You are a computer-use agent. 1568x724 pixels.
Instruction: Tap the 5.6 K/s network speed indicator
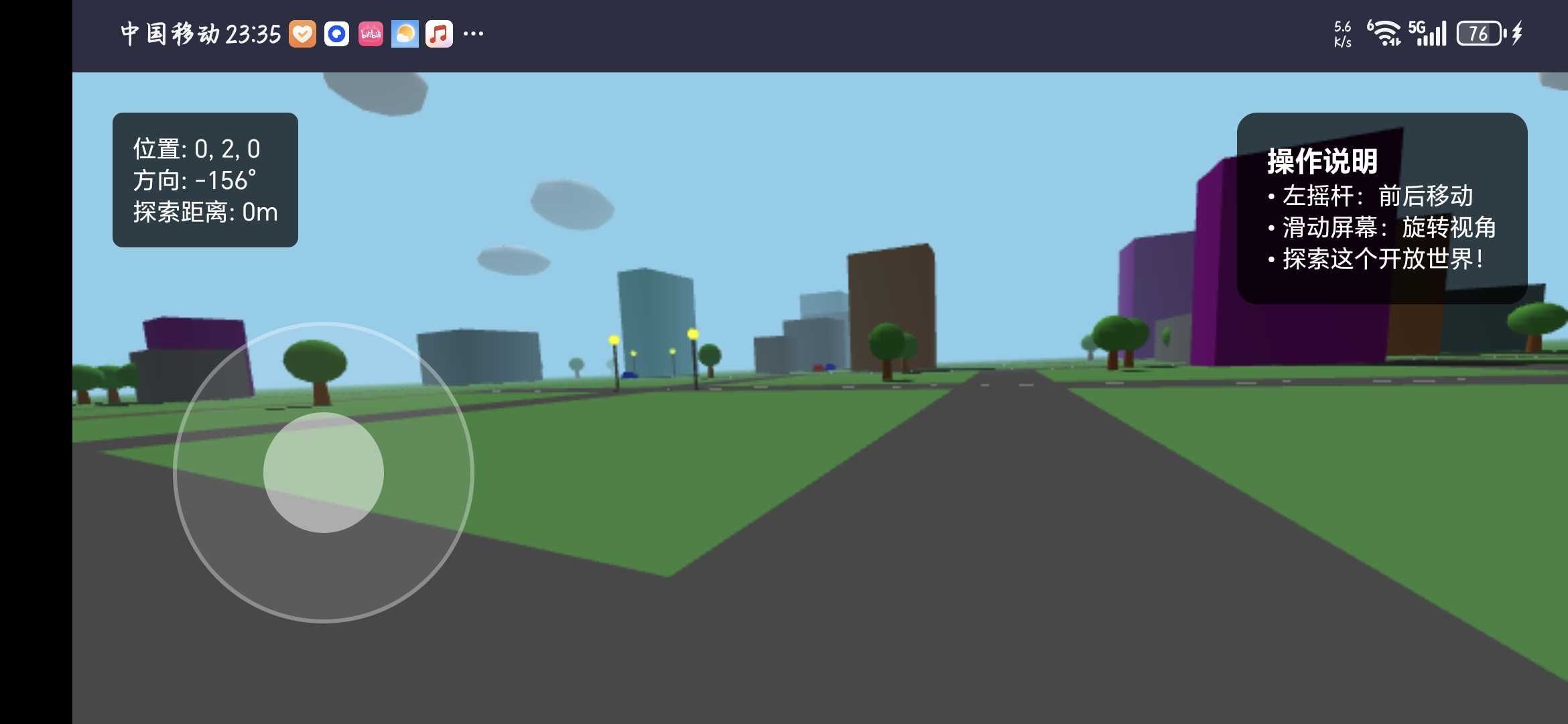click(x=1343, y=34)
